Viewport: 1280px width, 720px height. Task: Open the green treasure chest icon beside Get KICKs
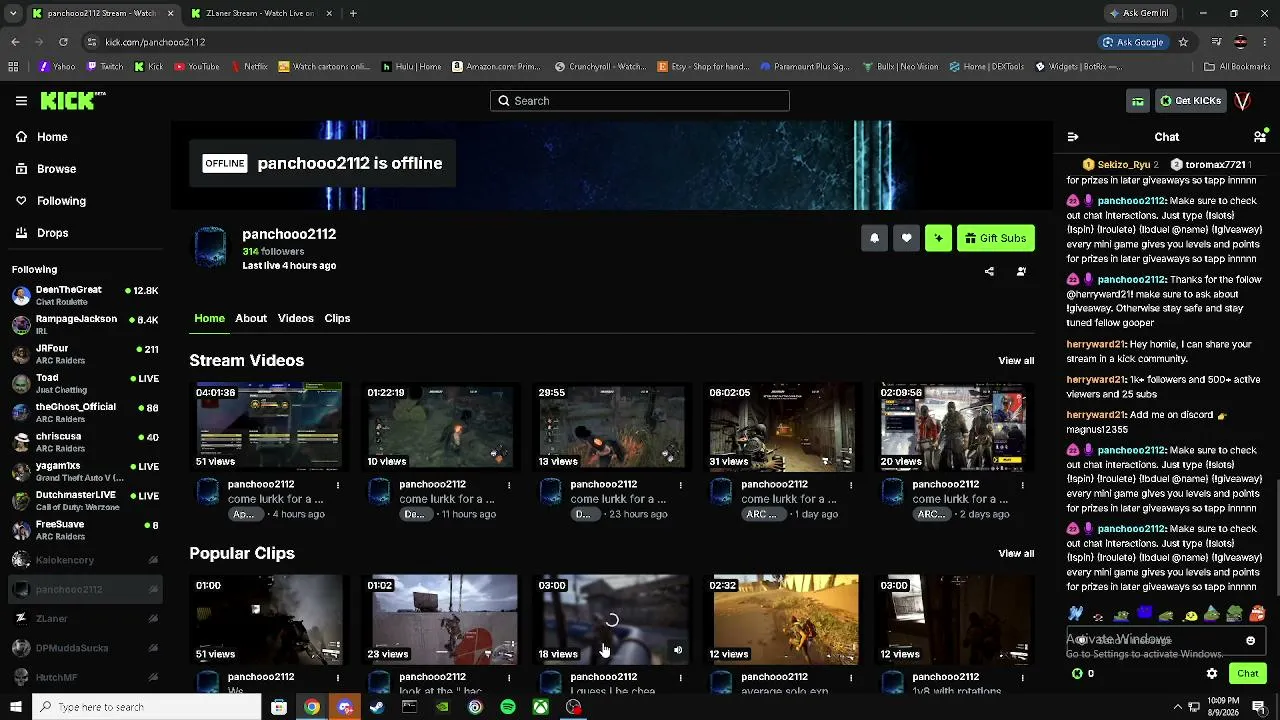pyautogui.click(x=1138, y=101)
